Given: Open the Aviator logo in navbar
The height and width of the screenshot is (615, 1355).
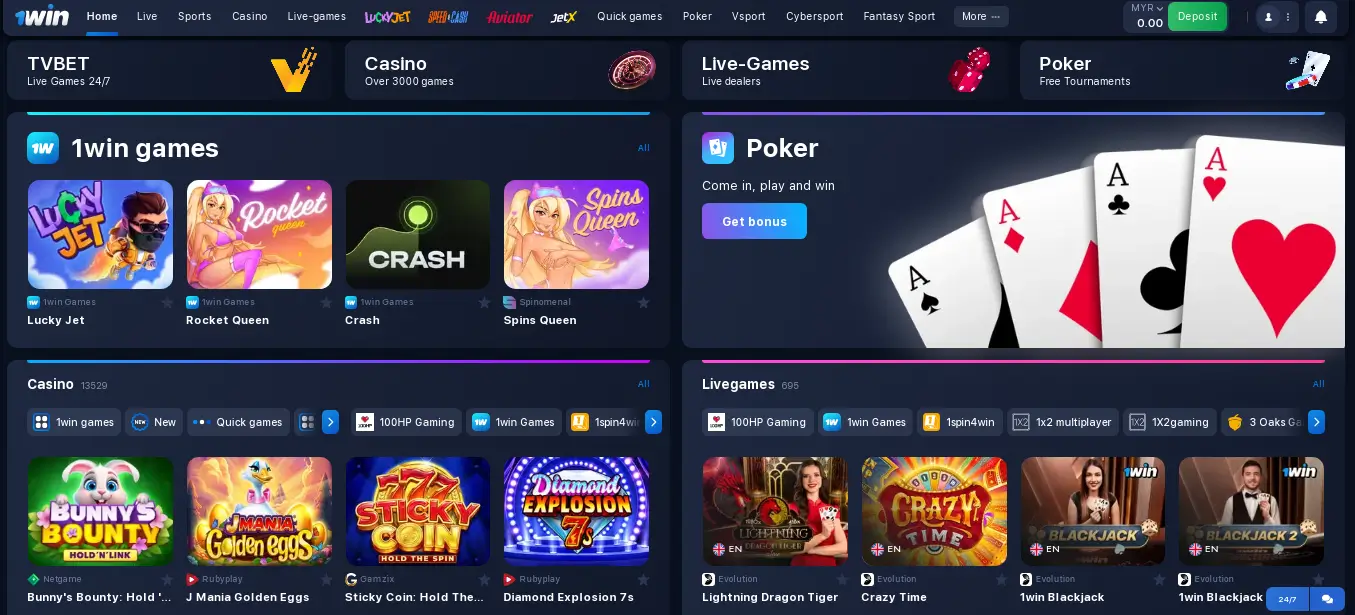Looking at the screenshot, I should [x=510, y=17].
